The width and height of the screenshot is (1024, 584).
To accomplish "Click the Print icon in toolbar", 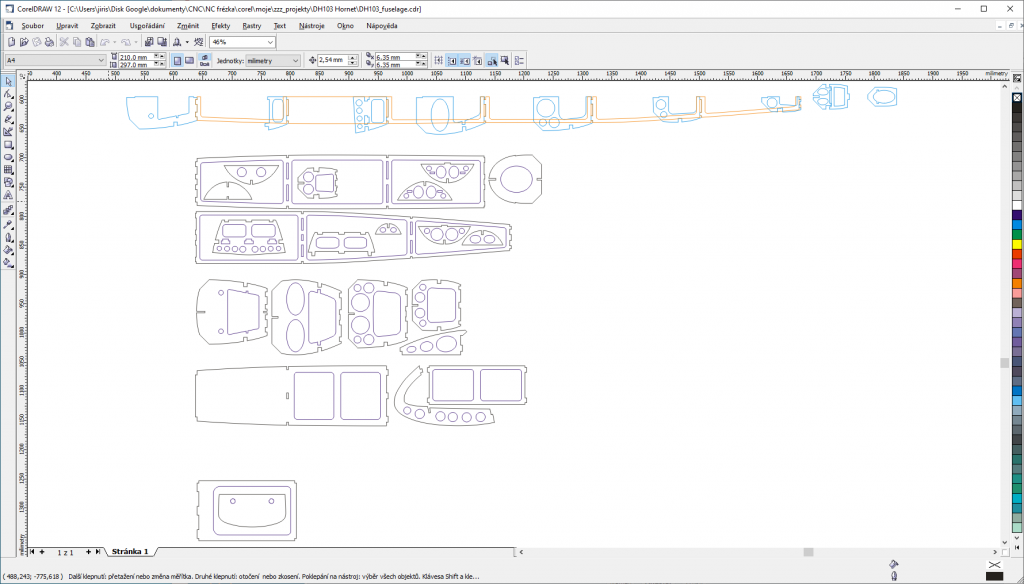I will tap(49, 42).
